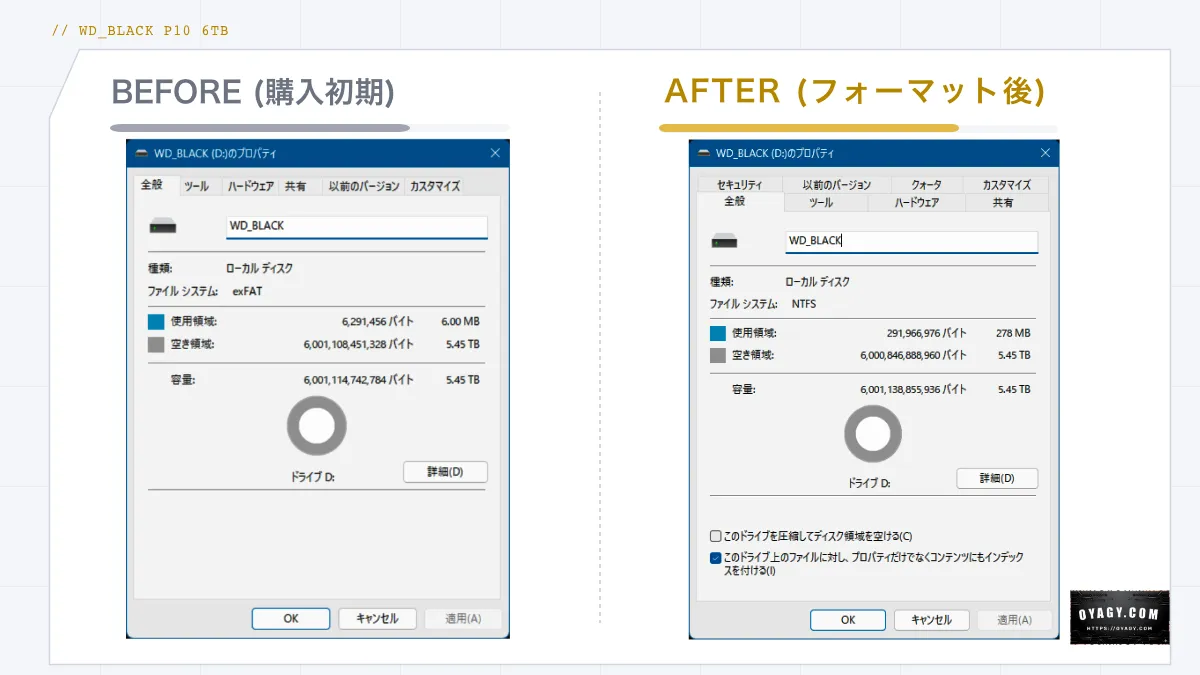Click キャンセル in the BEFORE dialog
The width and height of the screenshot is (1200, 675).
pos(377,619)
